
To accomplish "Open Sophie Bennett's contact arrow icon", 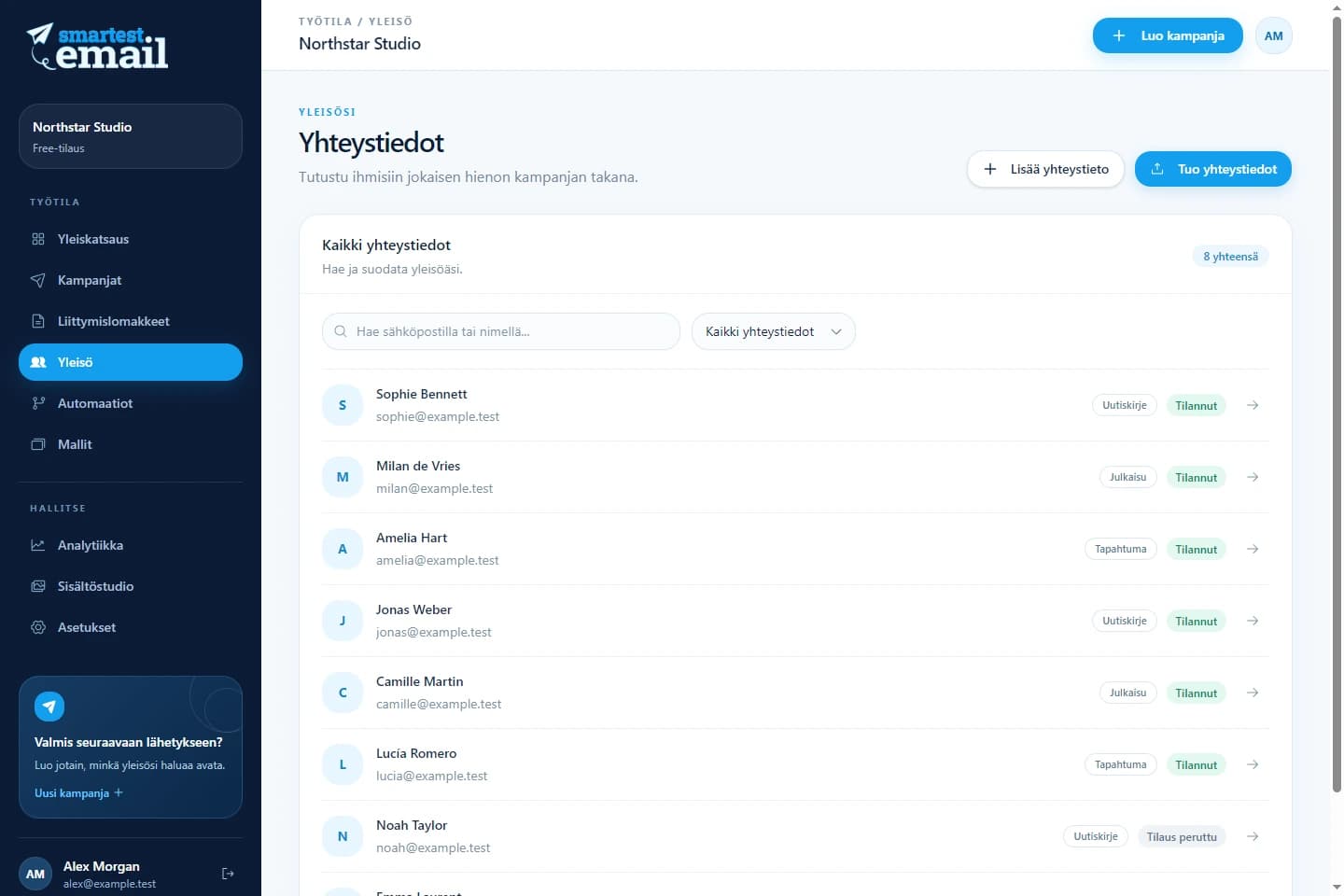I will pyautogui.click(x=1253, y=405).
